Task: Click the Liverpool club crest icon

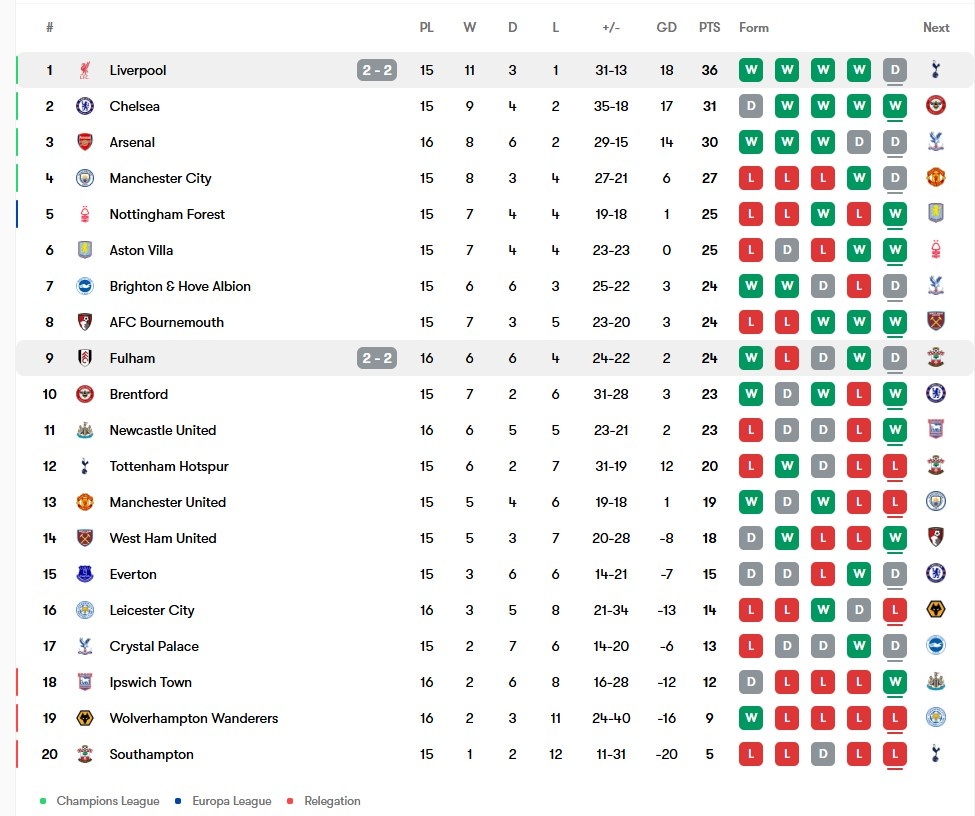Action: (x=85, y=70)
